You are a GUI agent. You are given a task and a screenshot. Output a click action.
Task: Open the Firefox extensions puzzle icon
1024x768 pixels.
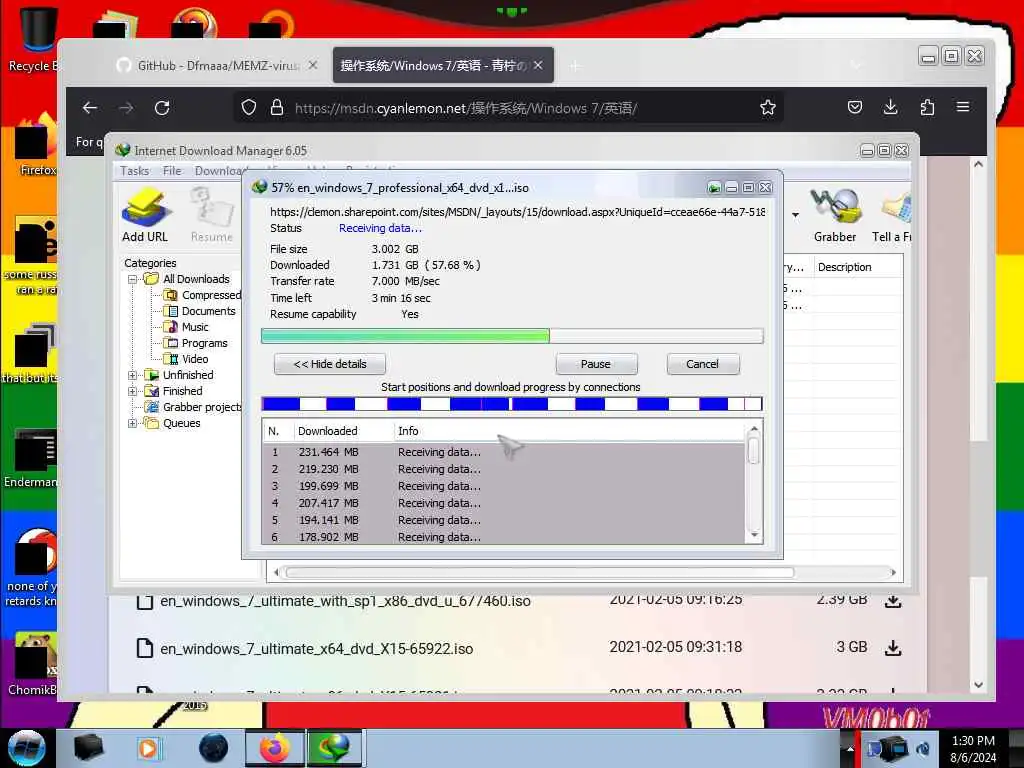click(927, 107)
